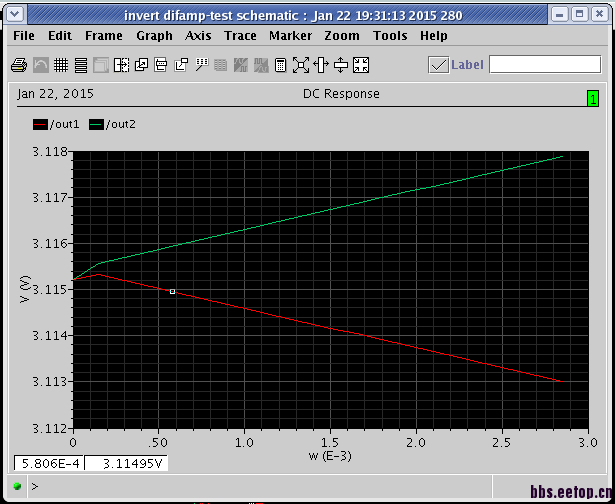Open the Trace menu
This screenshot has width=615, height=504.
click(x=240, y=36)
